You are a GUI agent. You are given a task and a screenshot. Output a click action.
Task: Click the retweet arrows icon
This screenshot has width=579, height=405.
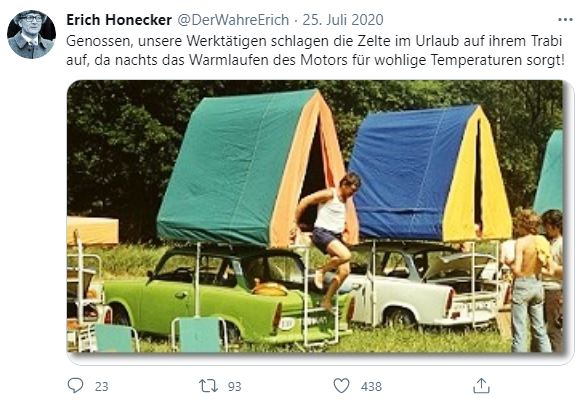pos(208,386)
